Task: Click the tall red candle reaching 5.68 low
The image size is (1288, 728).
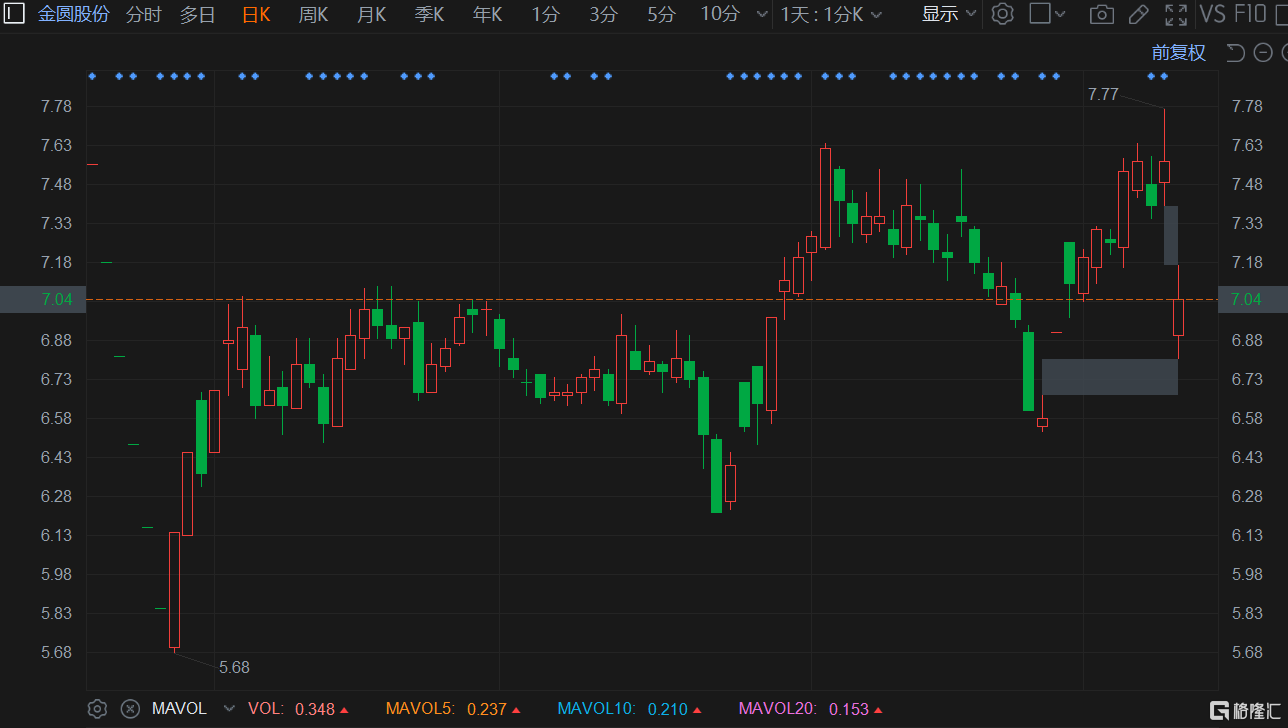Action: tap(174, 590)
